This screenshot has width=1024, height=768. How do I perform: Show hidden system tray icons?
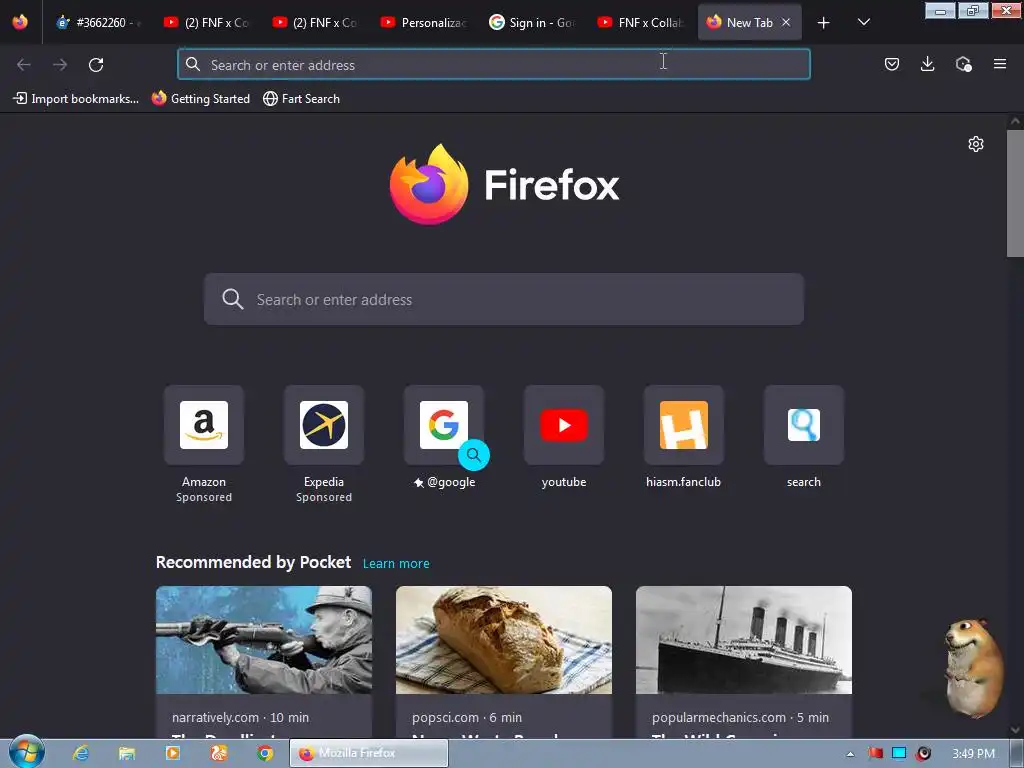click(850, 754)
